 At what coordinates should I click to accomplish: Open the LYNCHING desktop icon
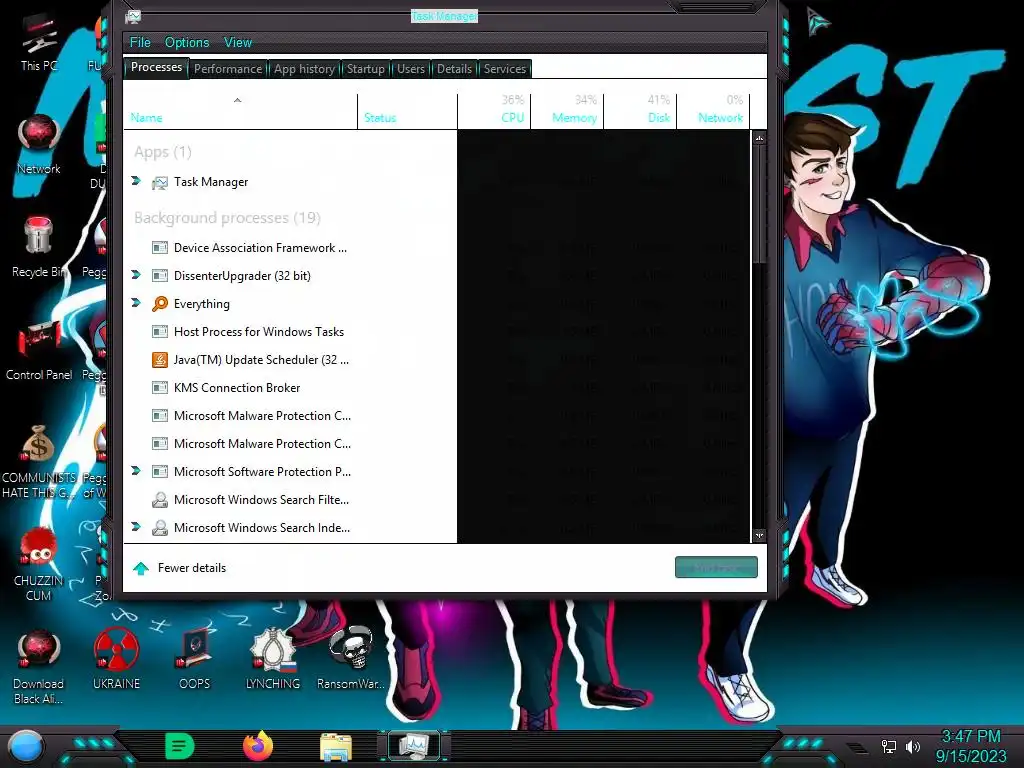coord(272,658)
